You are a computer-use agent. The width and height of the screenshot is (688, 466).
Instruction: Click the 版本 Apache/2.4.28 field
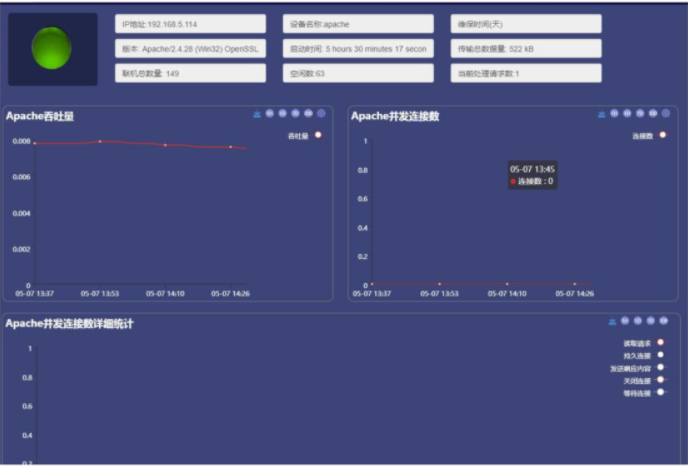pos(190,49)
